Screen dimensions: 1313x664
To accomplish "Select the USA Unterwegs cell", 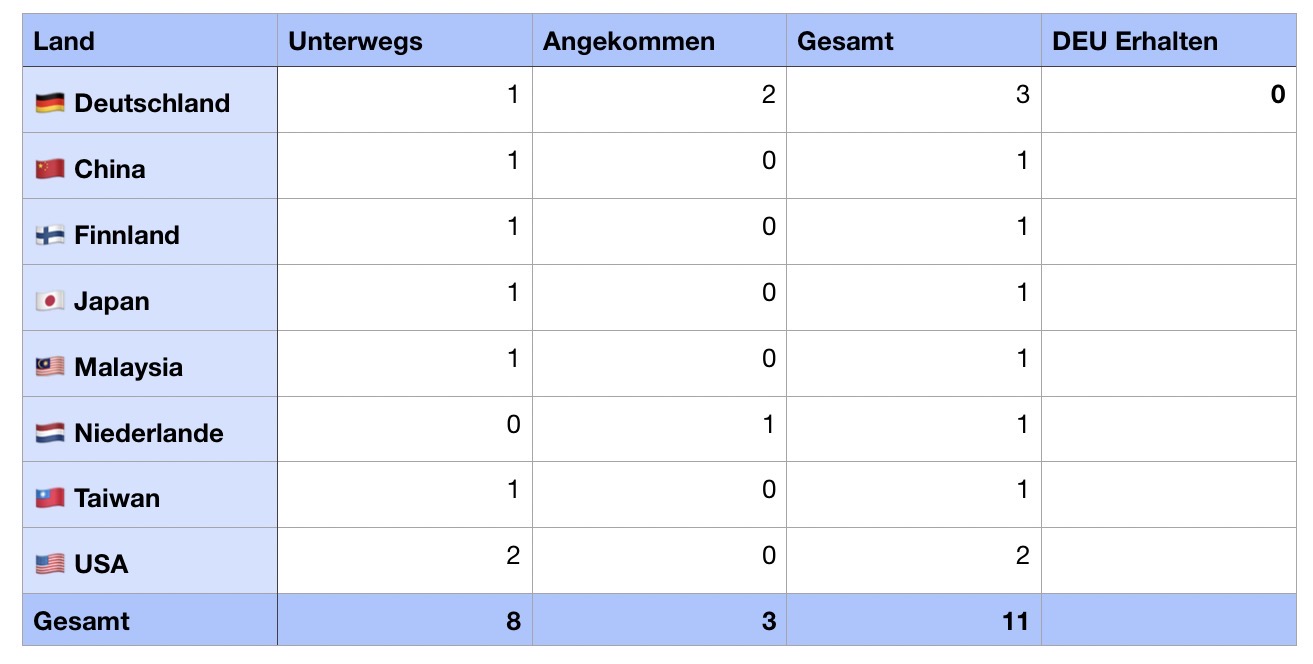I will tap(404, 561).
